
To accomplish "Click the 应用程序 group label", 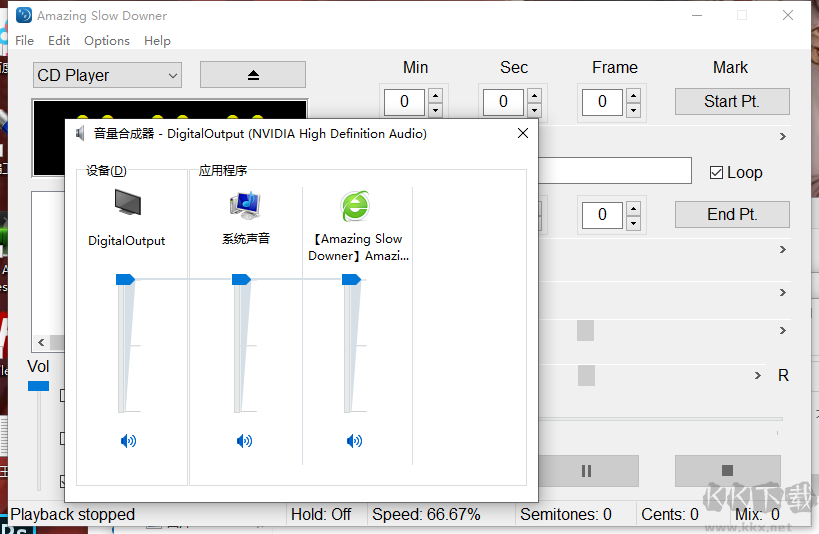I will pyautogui.click(x=223, y=171).
